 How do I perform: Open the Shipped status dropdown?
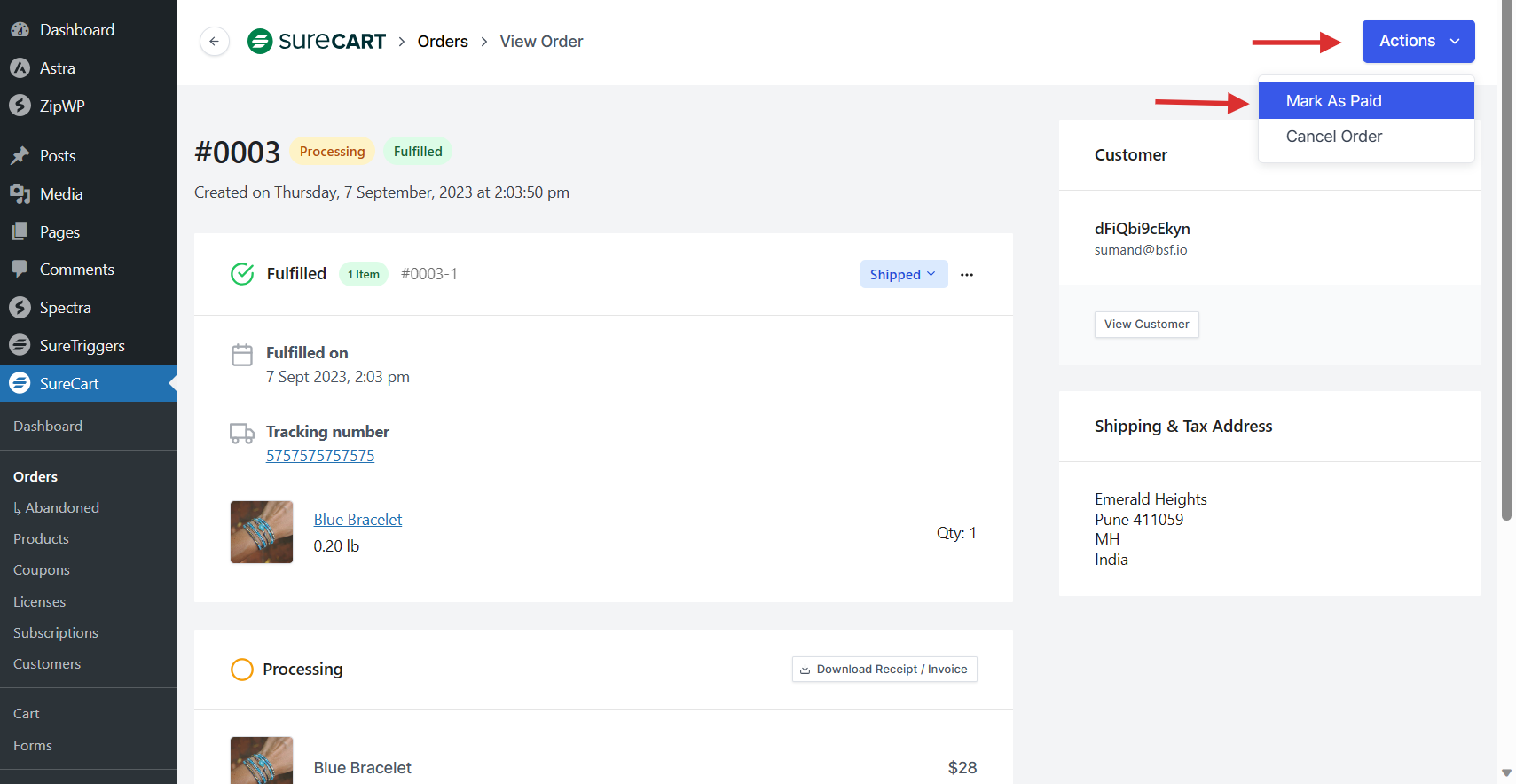(903, 275)
